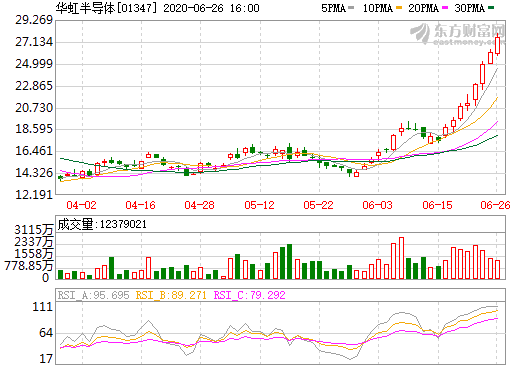520x365 pixels.
Task: Select the timestamp 2020-06-26 16:00
Action: click(211, 8)
